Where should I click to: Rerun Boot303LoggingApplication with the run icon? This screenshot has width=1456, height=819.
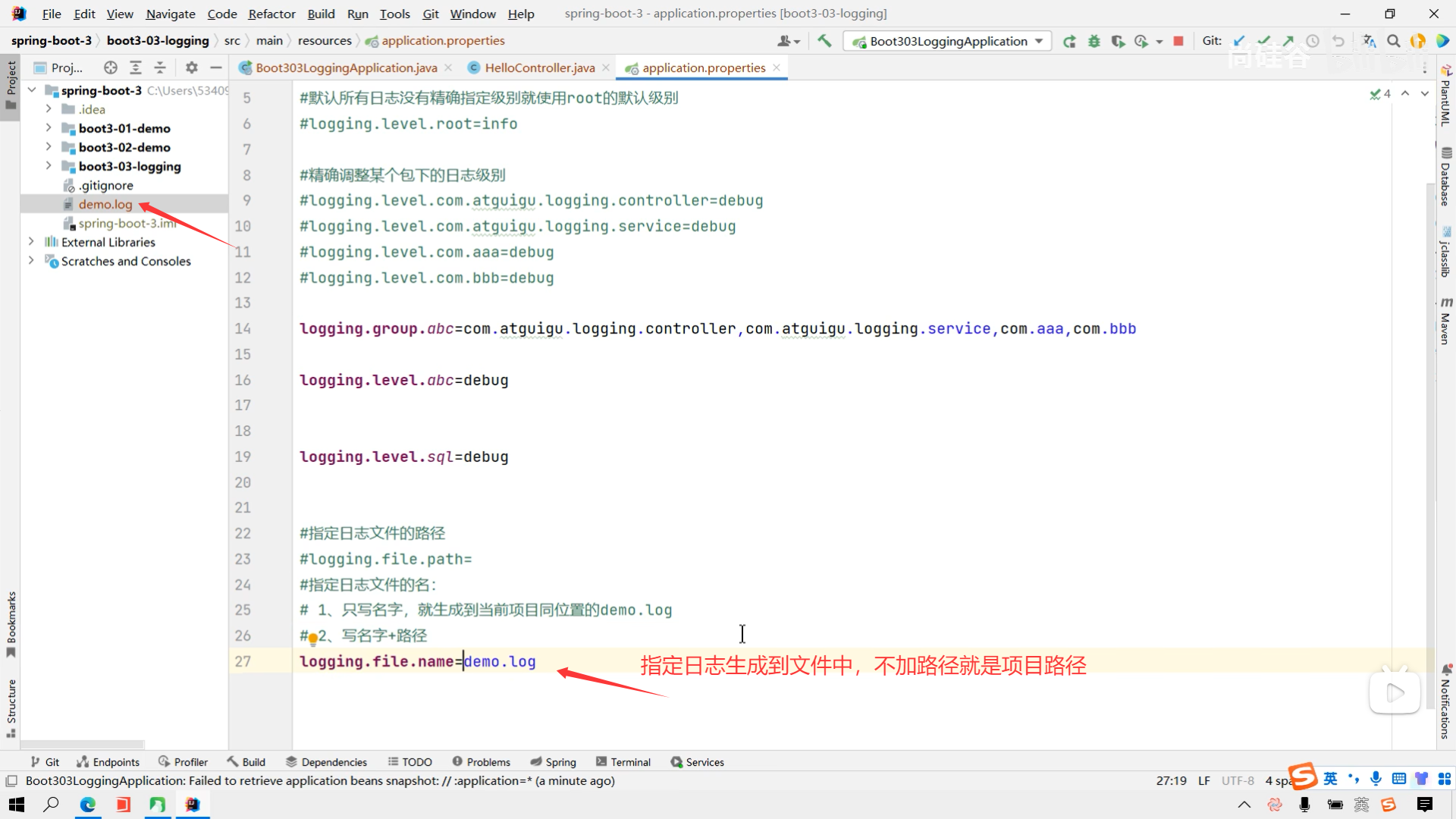coord(1069,41)
